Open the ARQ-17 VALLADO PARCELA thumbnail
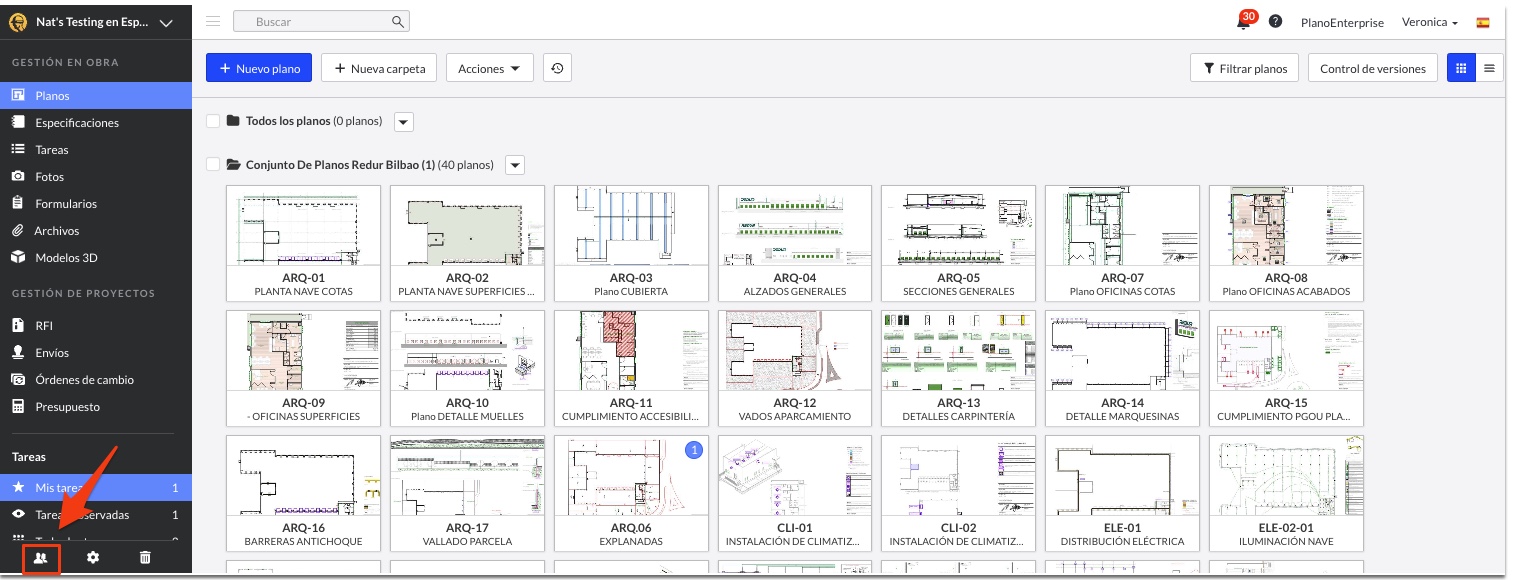1513x580 pixels. [467, 492]
